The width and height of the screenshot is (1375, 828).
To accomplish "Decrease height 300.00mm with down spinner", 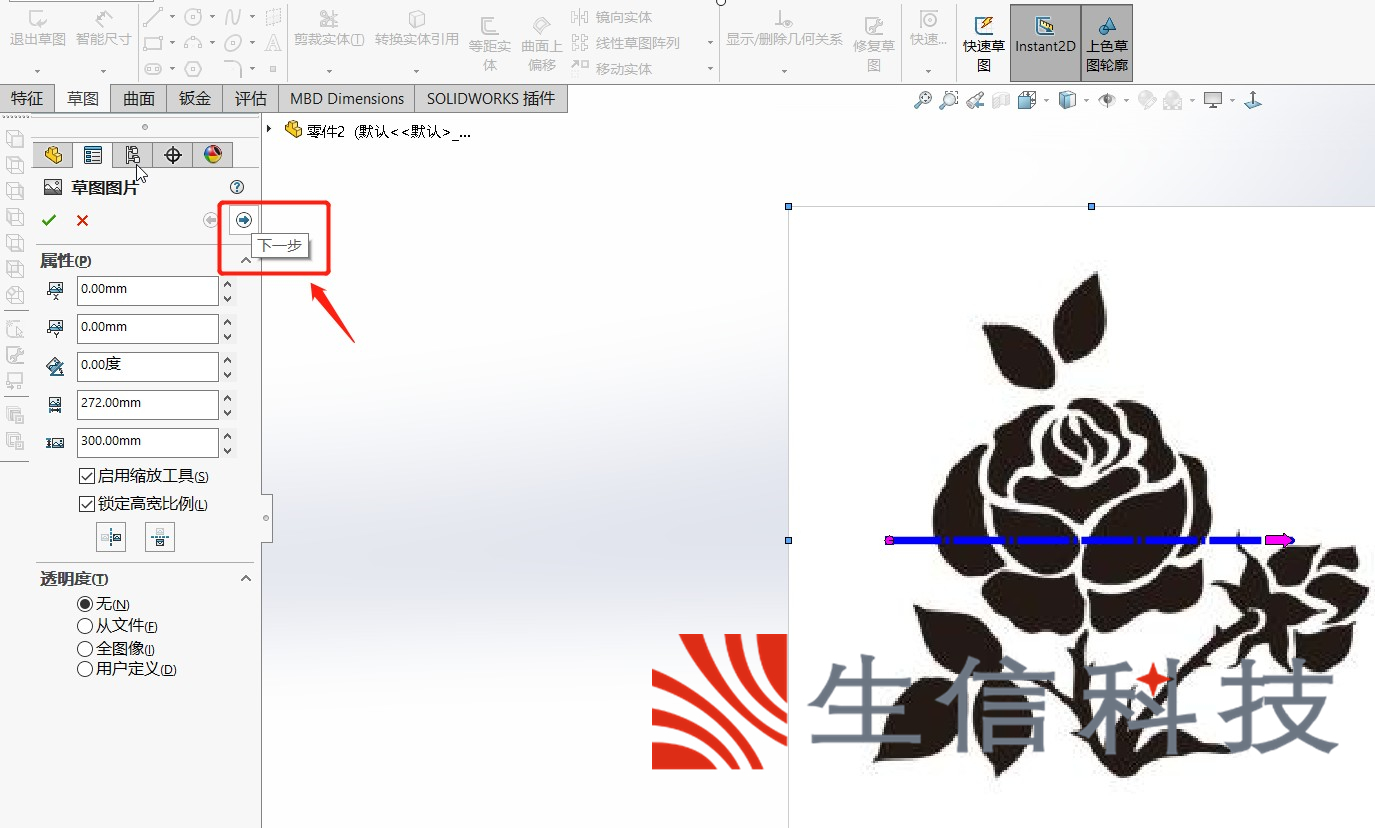I will (x=228, y=451).
